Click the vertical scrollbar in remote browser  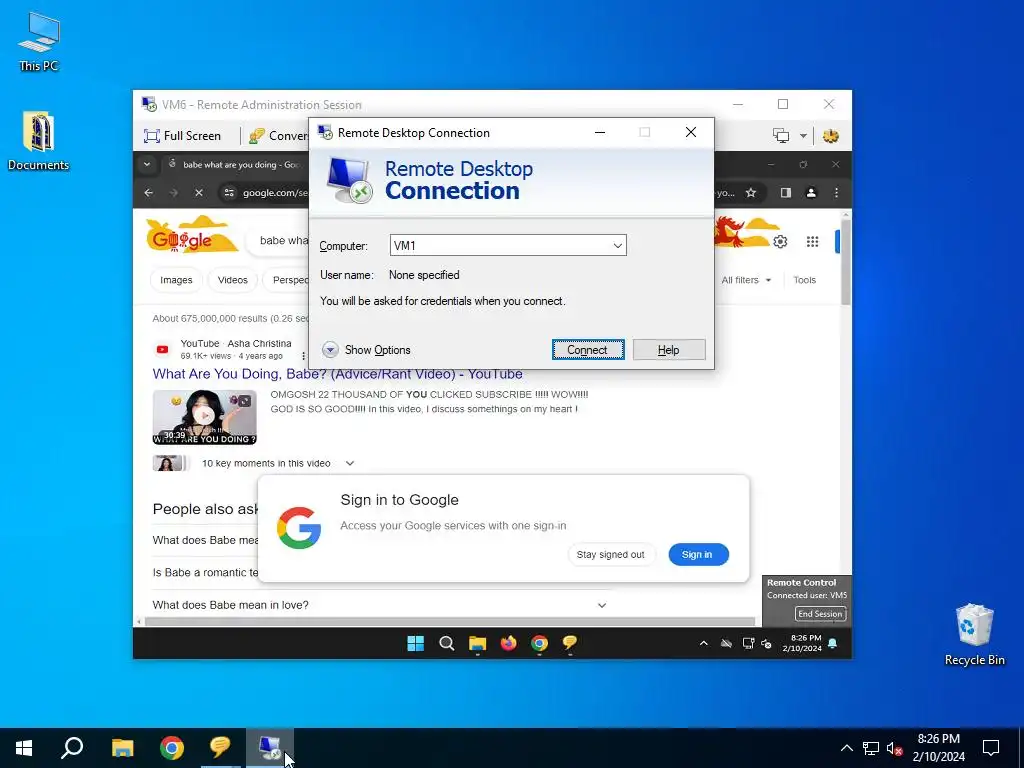[846, 263]
